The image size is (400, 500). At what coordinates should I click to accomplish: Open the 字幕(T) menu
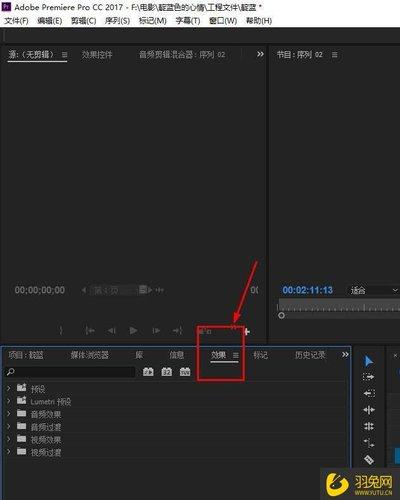[188, 21]
